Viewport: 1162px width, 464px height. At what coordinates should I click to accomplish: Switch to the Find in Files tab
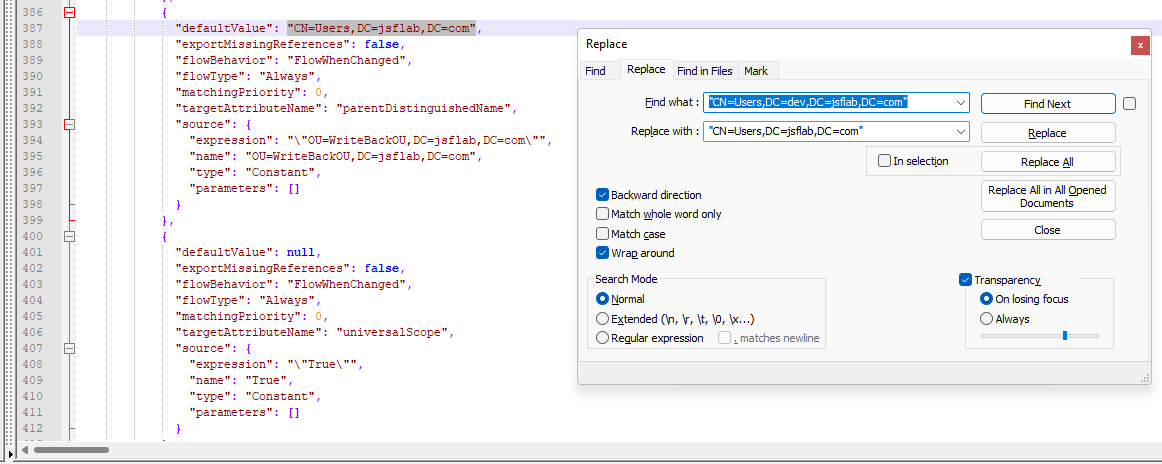tap(705, 71)
